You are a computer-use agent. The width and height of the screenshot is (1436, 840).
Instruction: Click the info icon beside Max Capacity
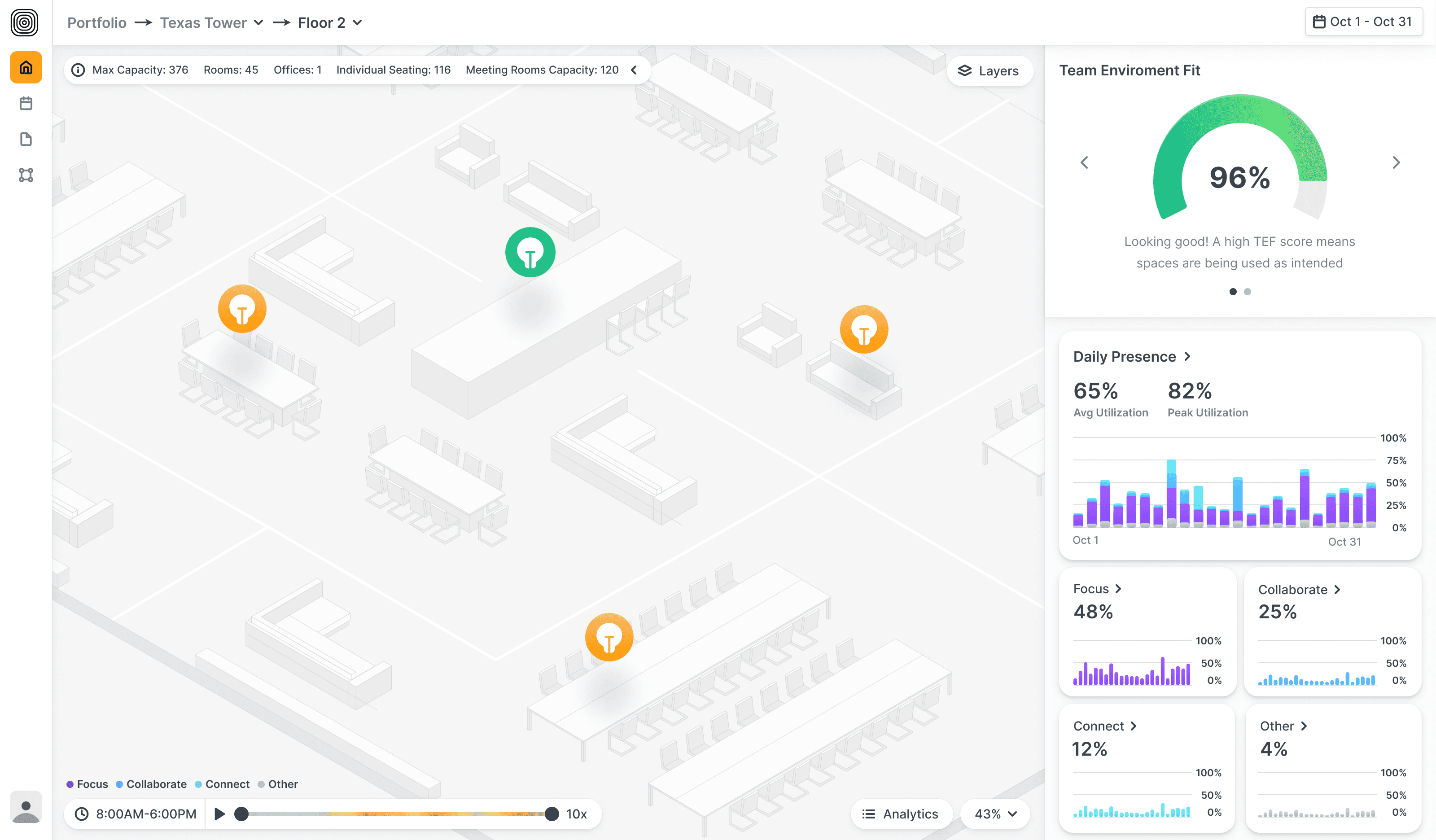78,70
